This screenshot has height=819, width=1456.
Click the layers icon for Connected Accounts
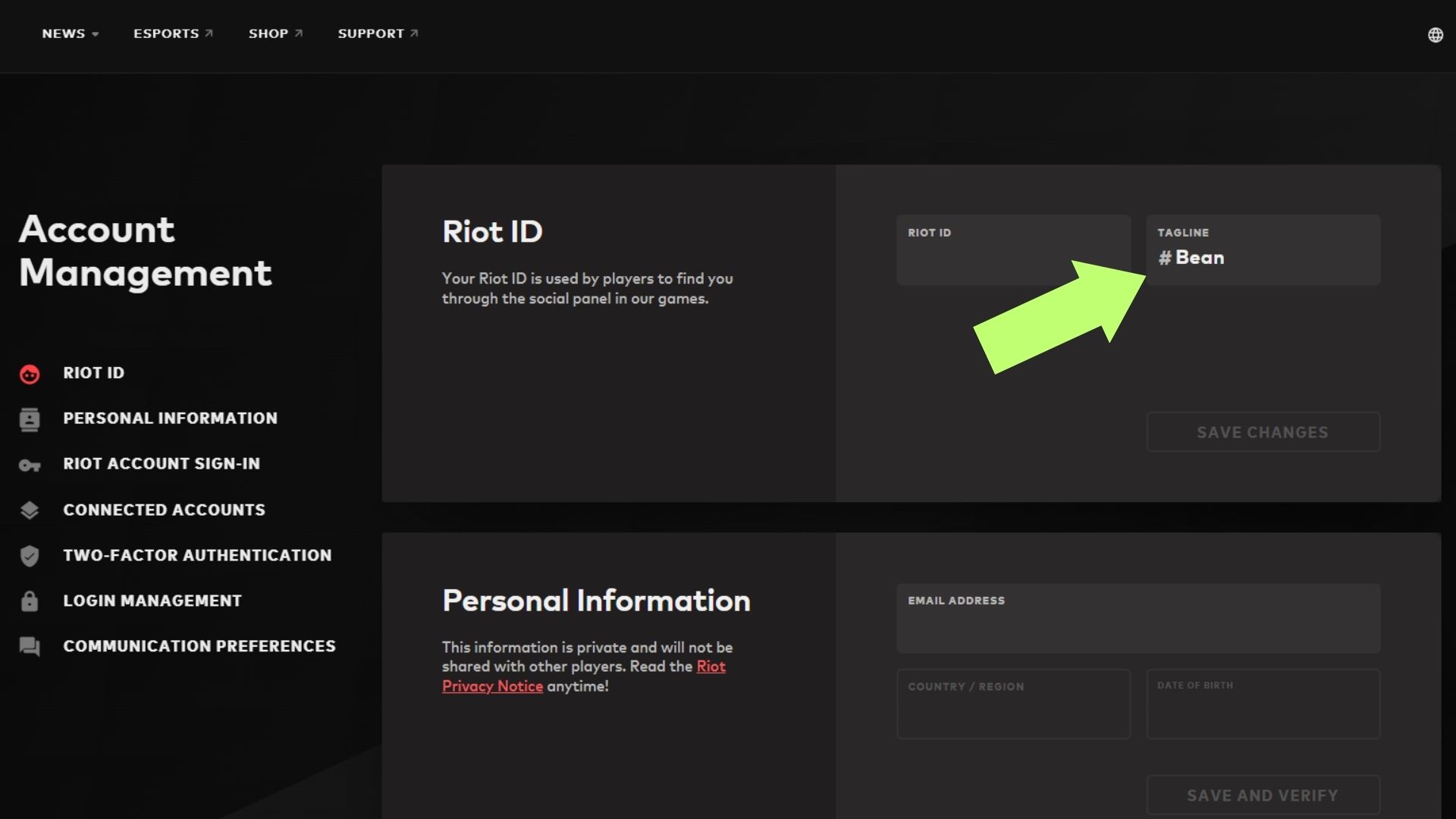click(x=30, y=510)
